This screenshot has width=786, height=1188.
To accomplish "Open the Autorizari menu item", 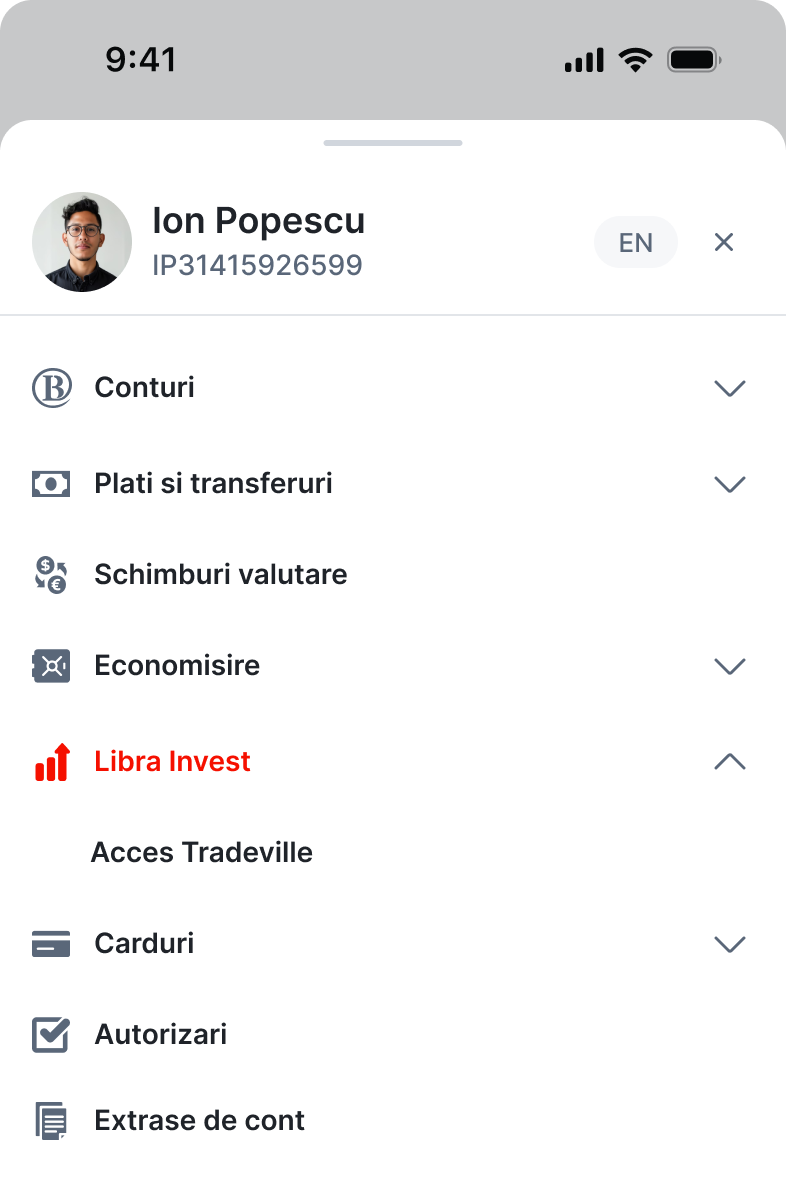I will pyautogui.click(x=161, y=1034).
